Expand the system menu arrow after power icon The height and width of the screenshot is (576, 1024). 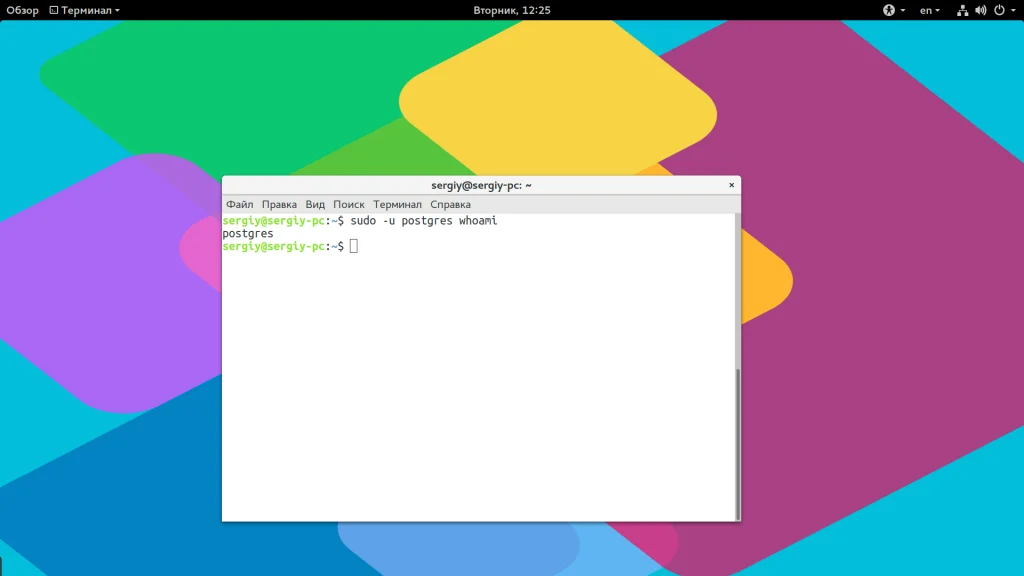coord(1012,10)
